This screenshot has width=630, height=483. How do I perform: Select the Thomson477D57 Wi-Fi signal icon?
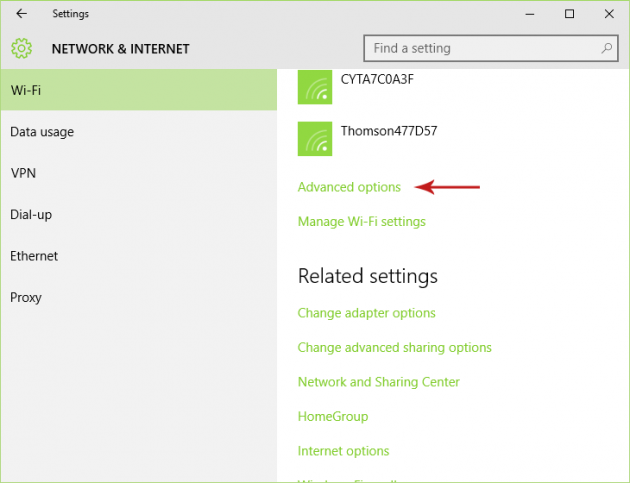[315, 139]
